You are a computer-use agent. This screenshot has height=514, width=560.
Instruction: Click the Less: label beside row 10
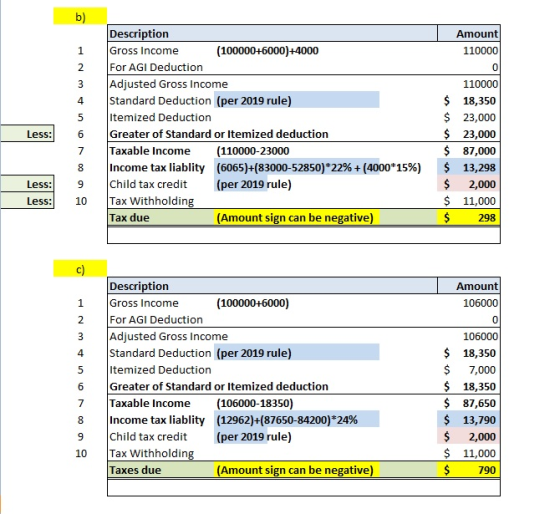[27, 201]
